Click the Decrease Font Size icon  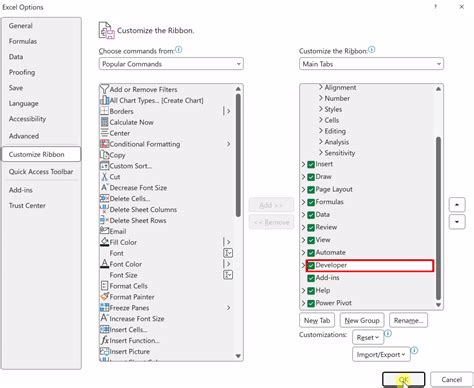point(105,187)
